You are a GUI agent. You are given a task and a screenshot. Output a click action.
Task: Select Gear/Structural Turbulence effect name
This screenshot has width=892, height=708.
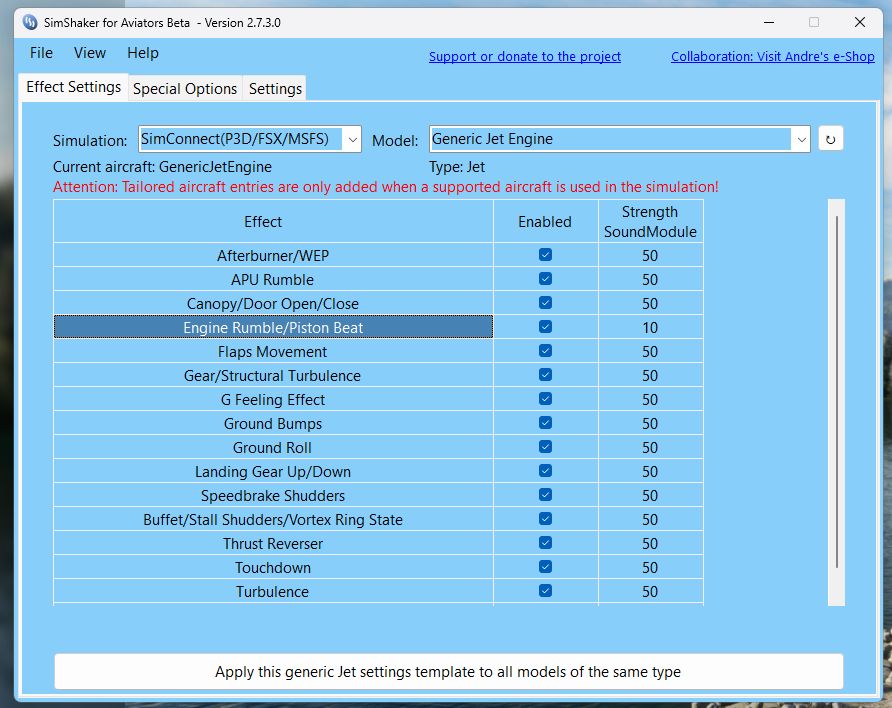pyautogui.click(x=273, y=375)
